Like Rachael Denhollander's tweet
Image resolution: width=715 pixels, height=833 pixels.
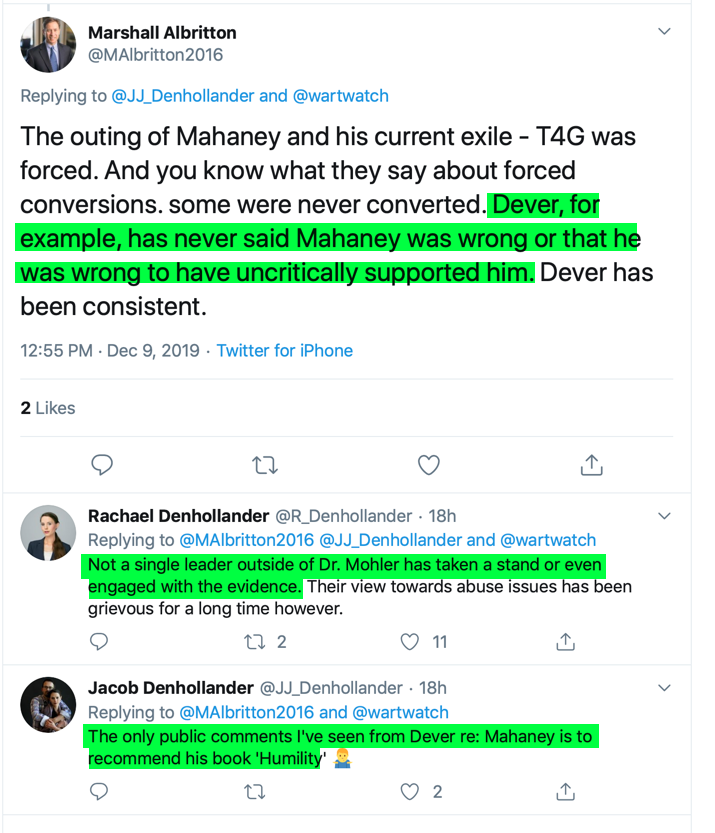coord(410,641)
